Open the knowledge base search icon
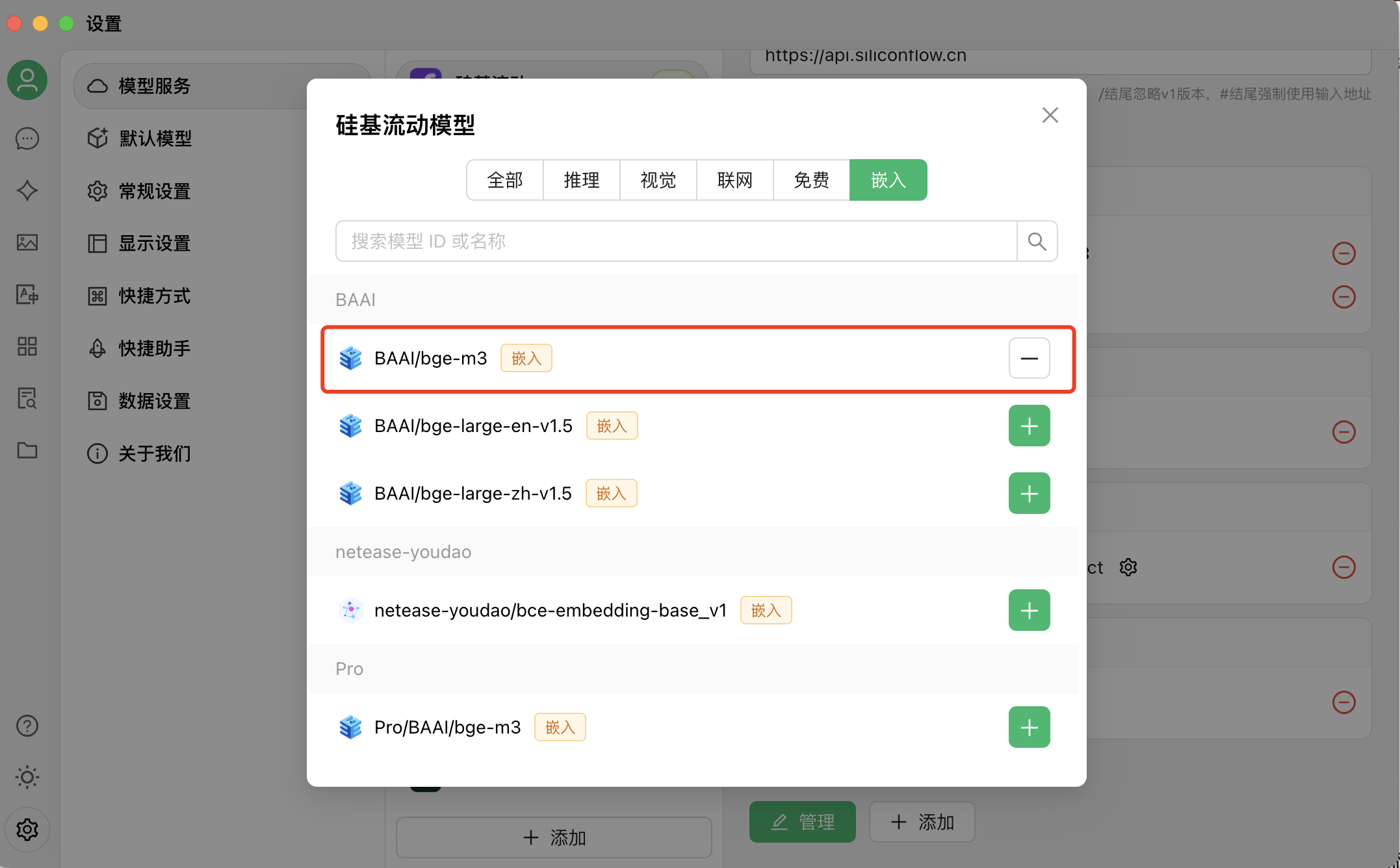Image resolution: width=1400 pixels, height=868 pixels. [27, 398]
